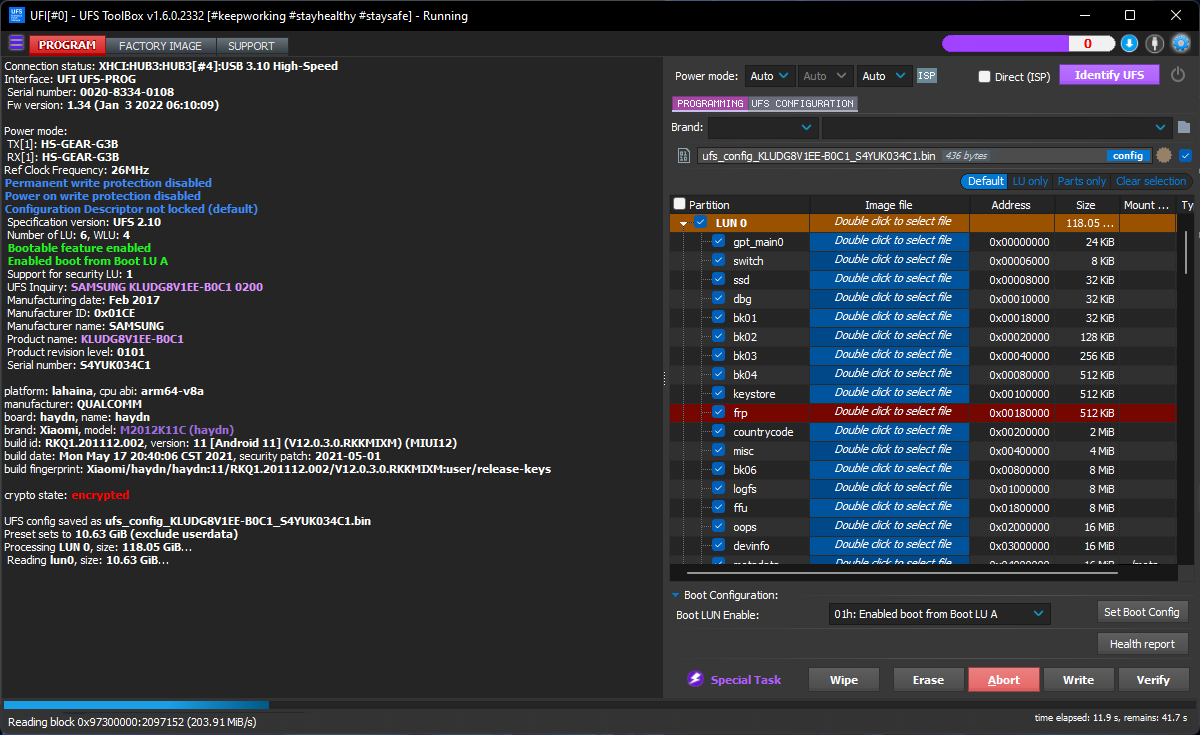The height and width of the screenshot is (735, 1200).
Task: Click the Image file column header
Action: [888, 204]
